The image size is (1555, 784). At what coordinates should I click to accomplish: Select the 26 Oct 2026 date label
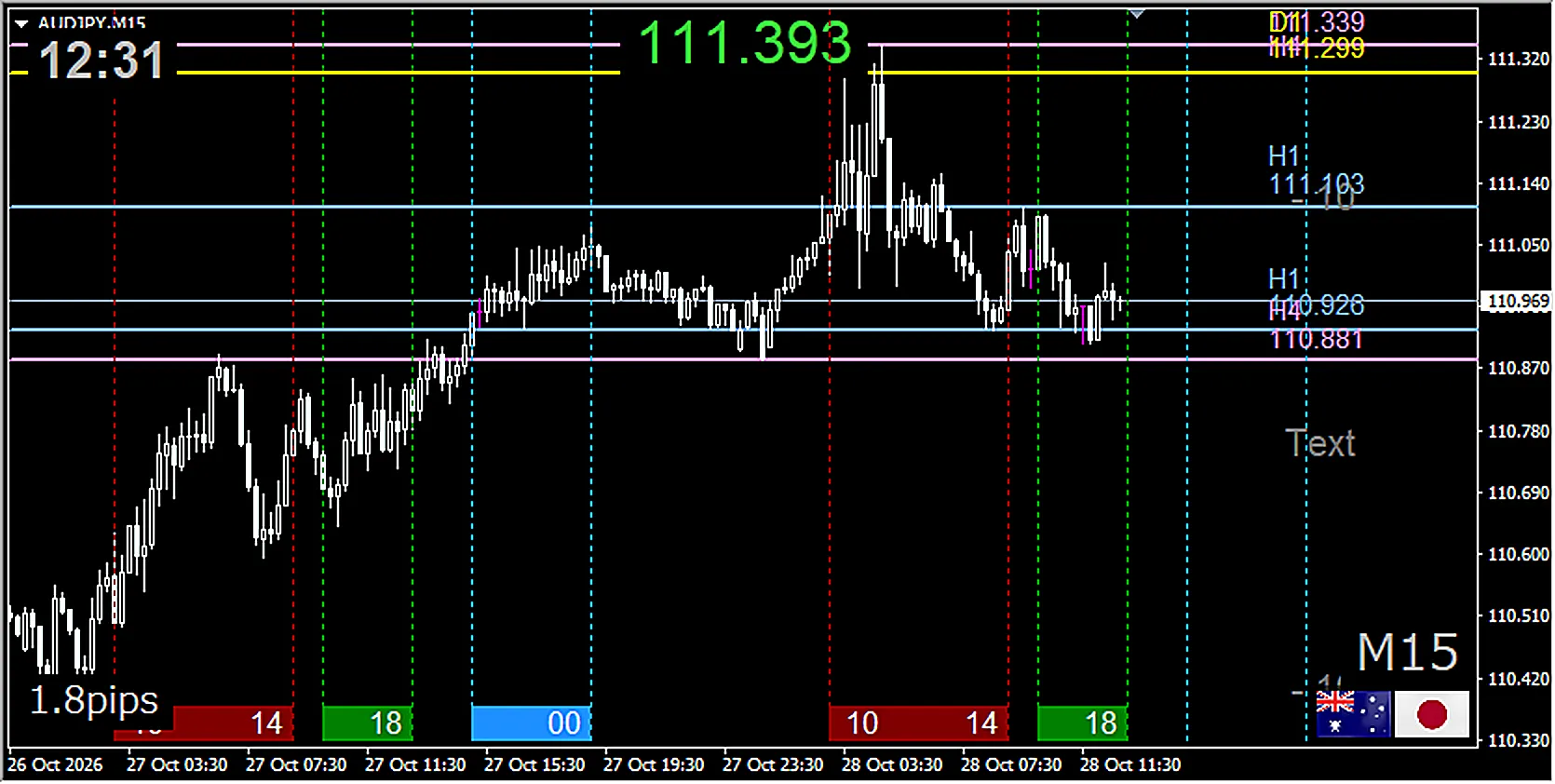pos(56,764)
